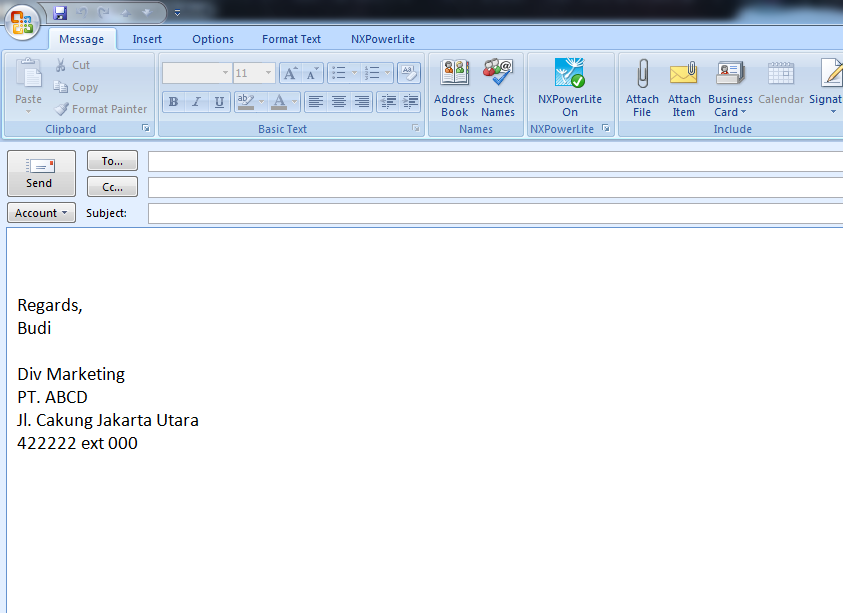The height and width of the screenshot is (613, 843).
Task: Click the Send button
Action: tap(41, 172)
